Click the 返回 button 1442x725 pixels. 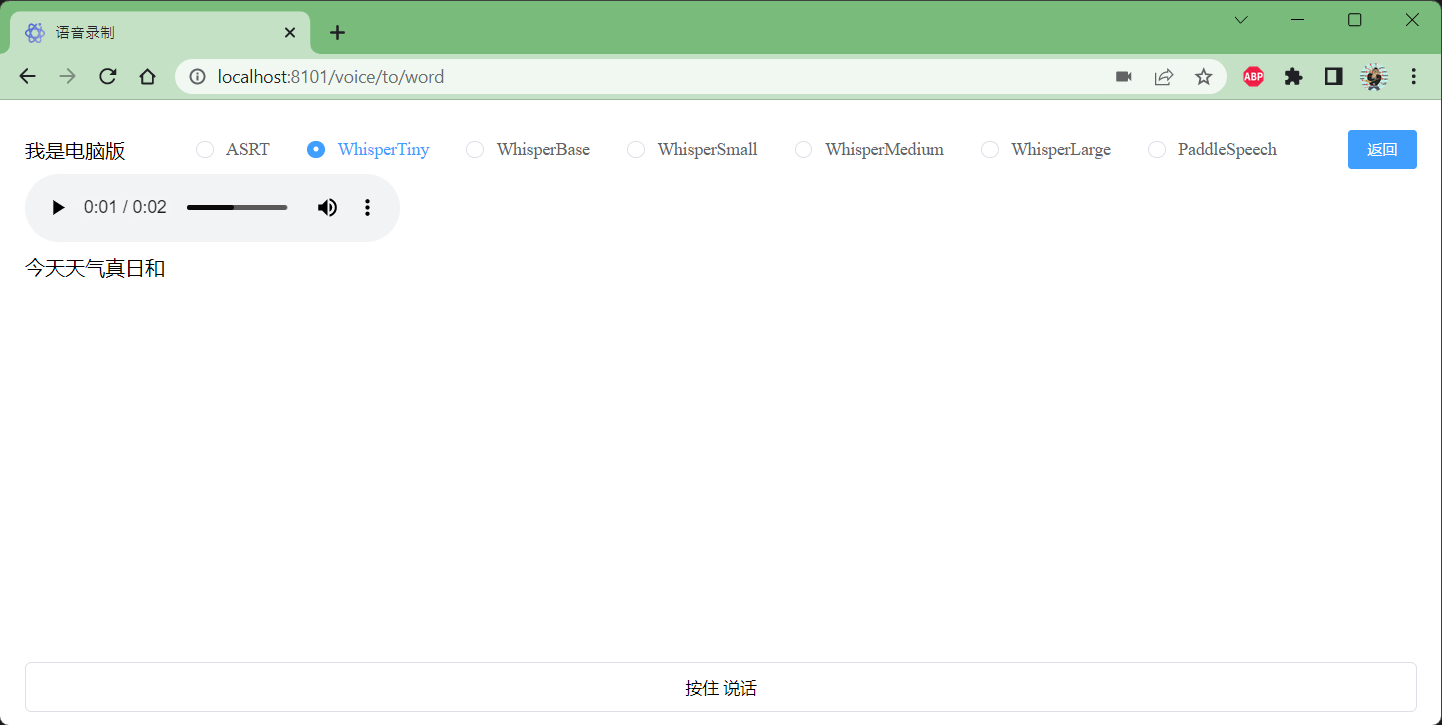(1381, 150)
